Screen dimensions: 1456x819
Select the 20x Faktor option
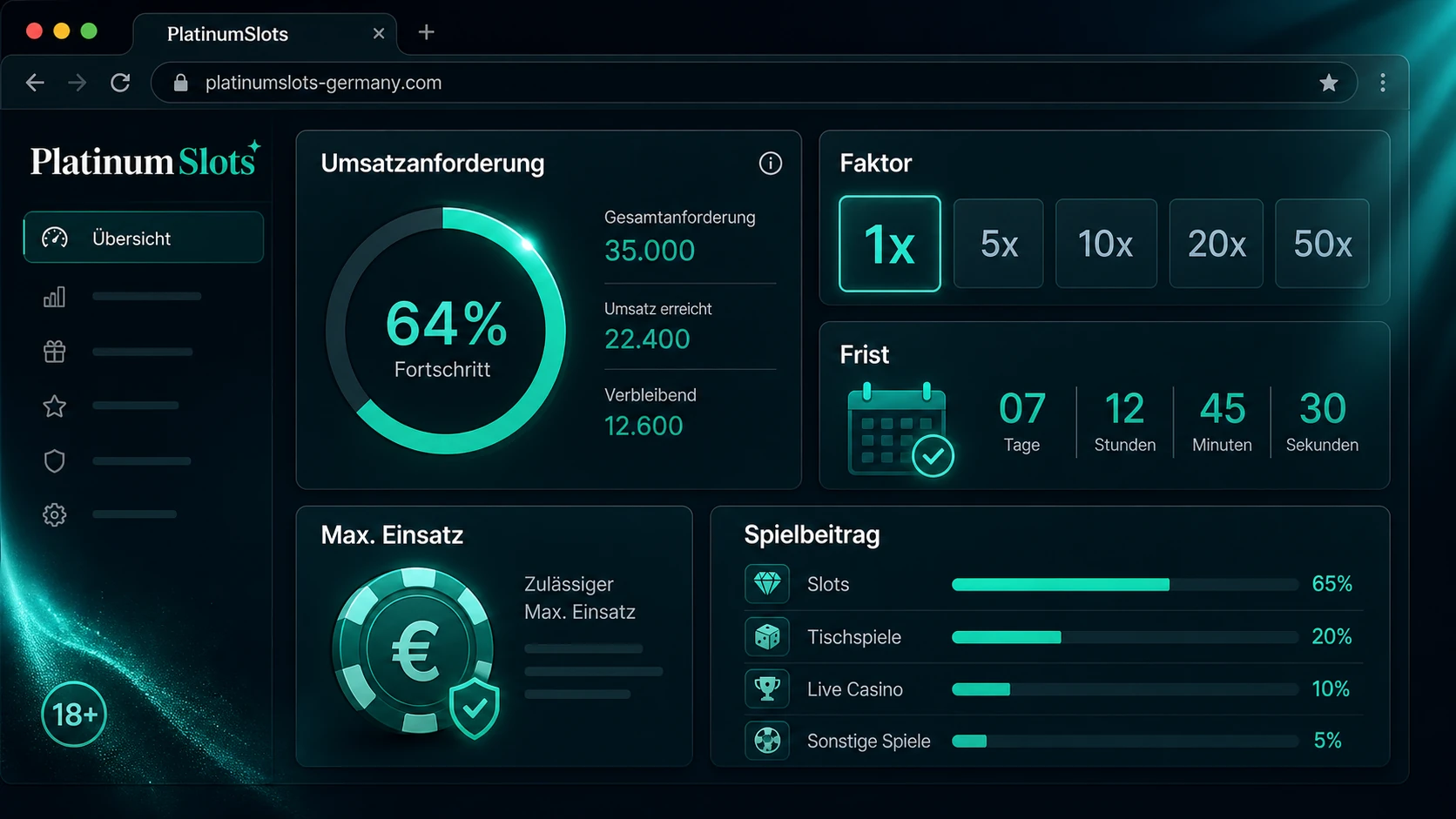(1216, 244)
